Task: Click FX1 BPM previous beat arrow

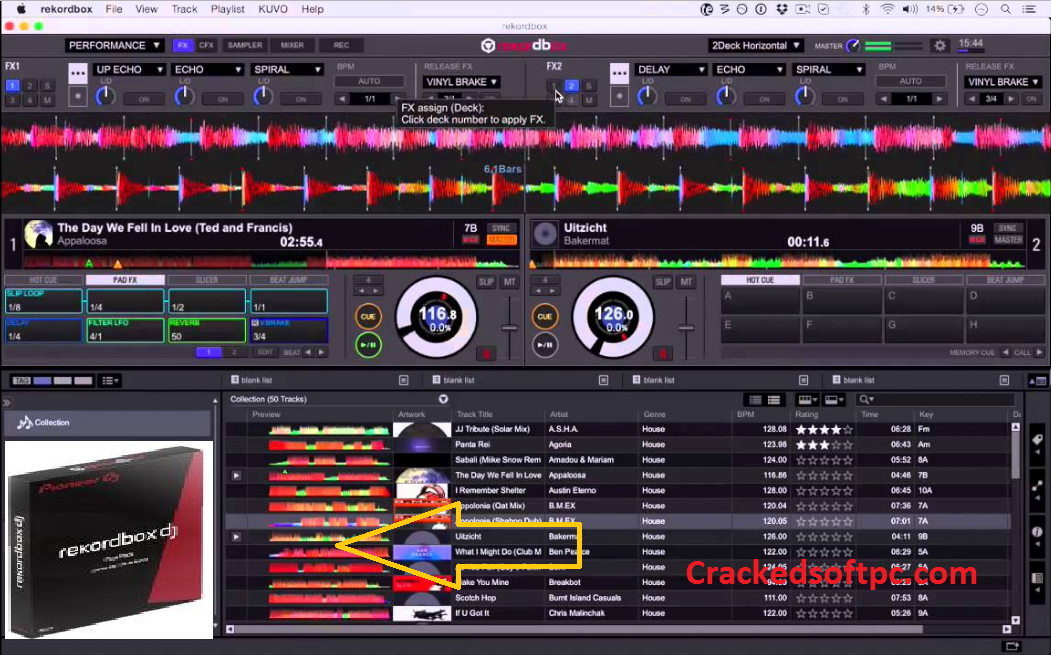Action: [x=343, y=99]
